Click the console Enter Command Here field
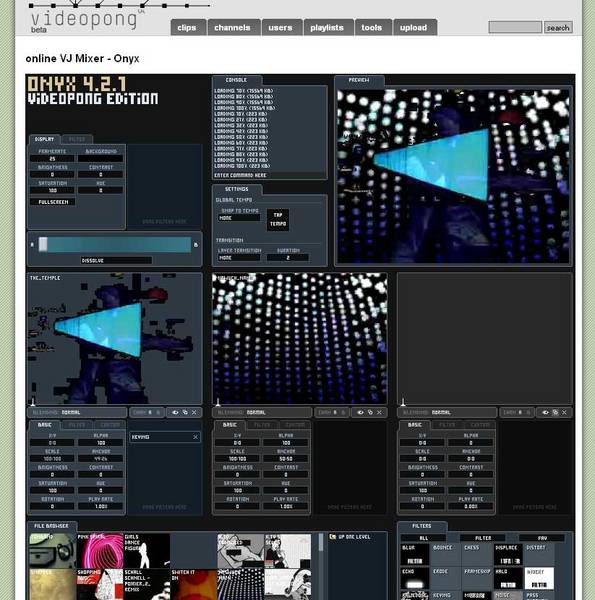Screen dimensions: 595x600 (269, 175)
